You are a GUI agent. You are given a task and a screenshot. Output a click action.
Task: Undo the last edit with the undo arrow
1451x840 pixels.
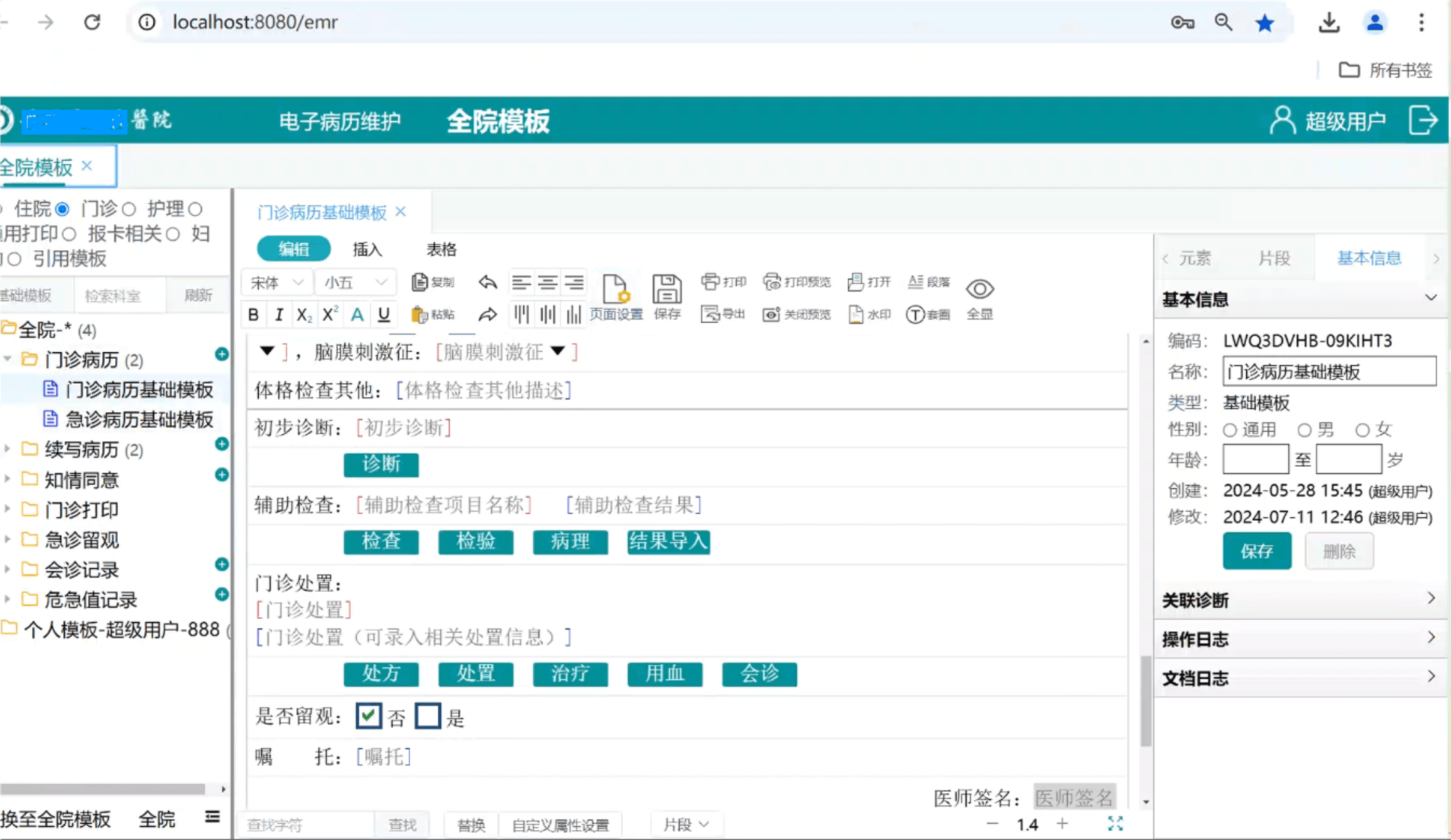pos(487,282)
